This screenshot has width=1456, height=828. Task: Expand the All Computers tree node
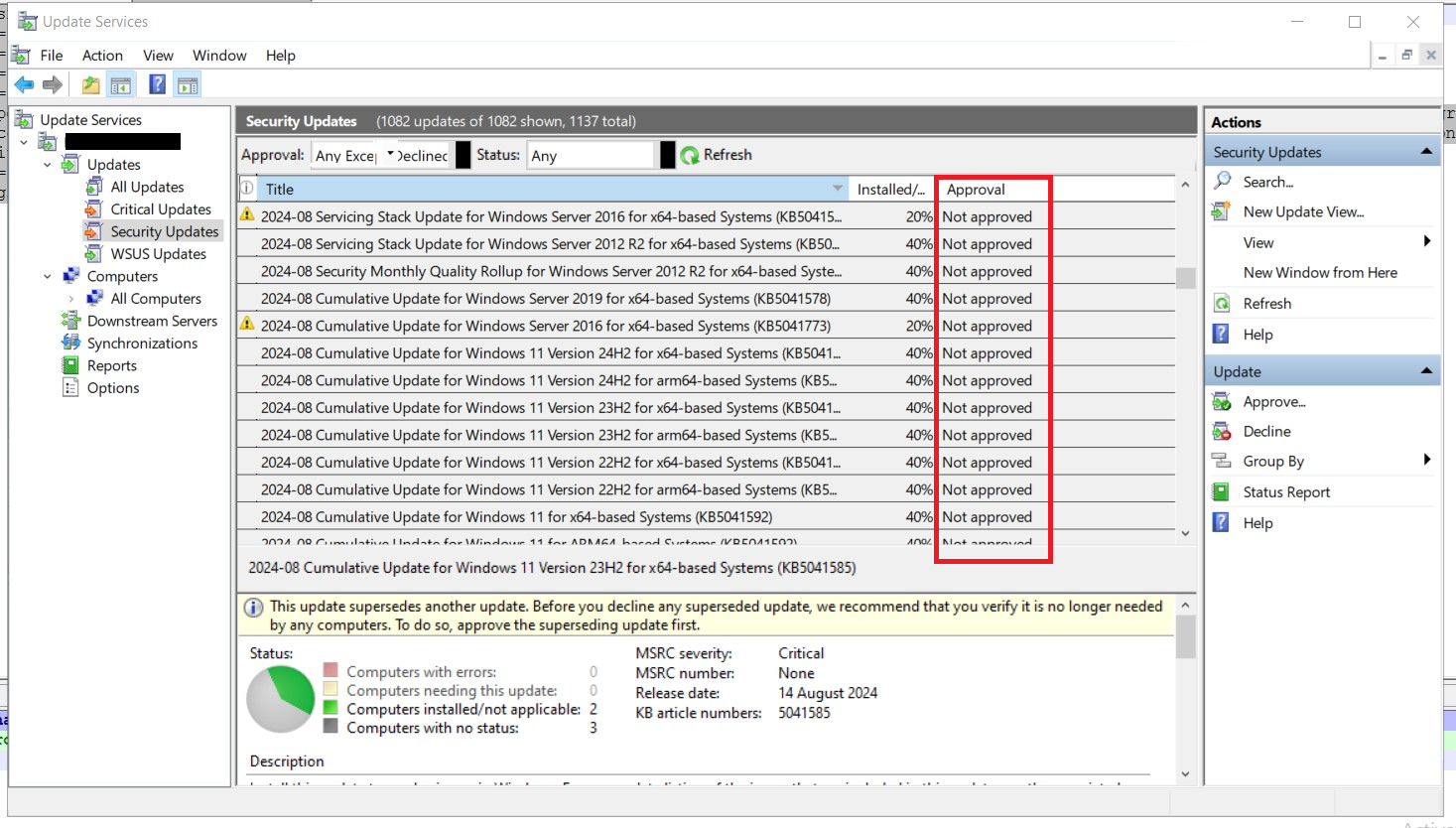pos(71,299)
